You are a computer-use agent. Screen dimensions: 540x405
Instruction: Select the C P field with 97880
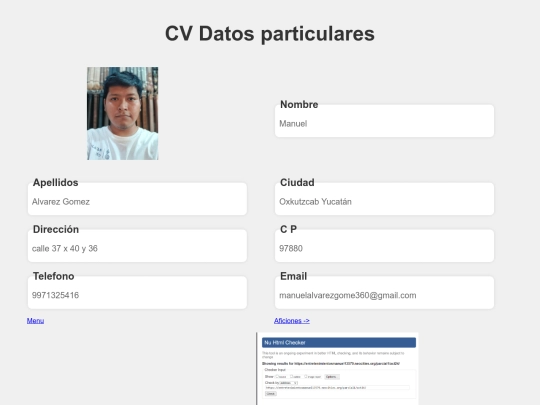click(x=384, y=246)
